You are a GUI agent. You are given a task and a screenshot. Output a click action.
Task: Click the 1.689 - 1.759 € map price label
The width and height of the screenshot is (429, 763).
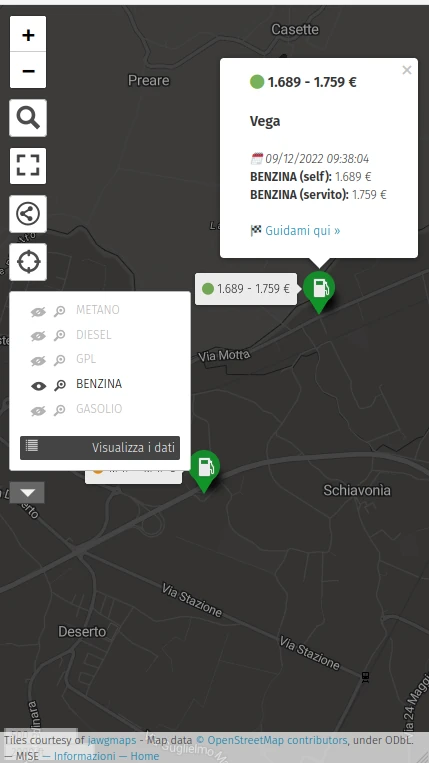246,289
